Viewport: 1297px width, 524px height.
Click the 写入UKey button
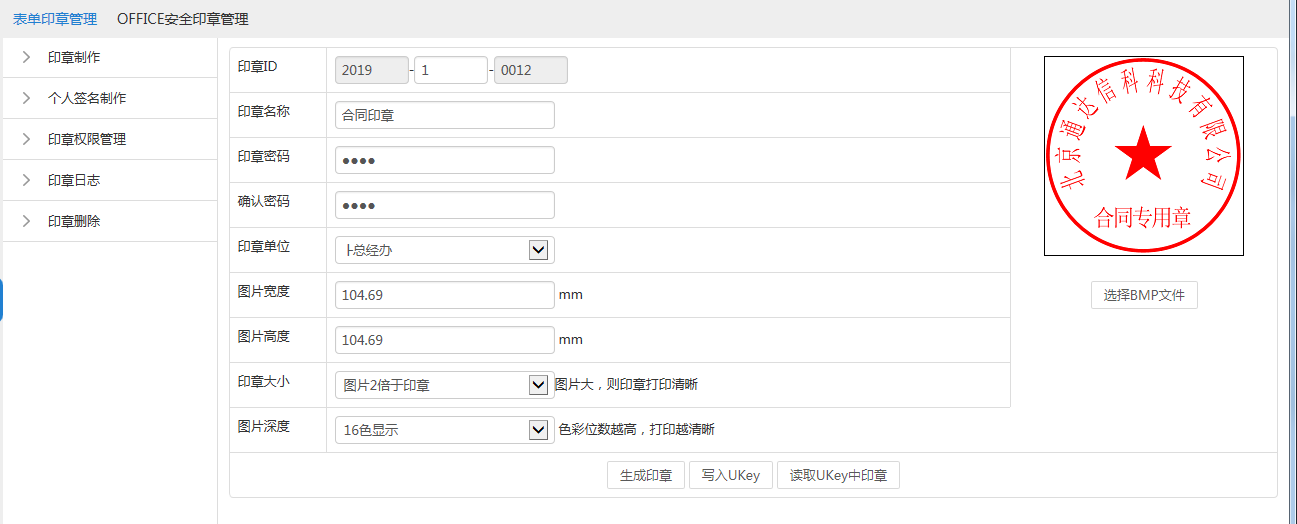[731, 475]
